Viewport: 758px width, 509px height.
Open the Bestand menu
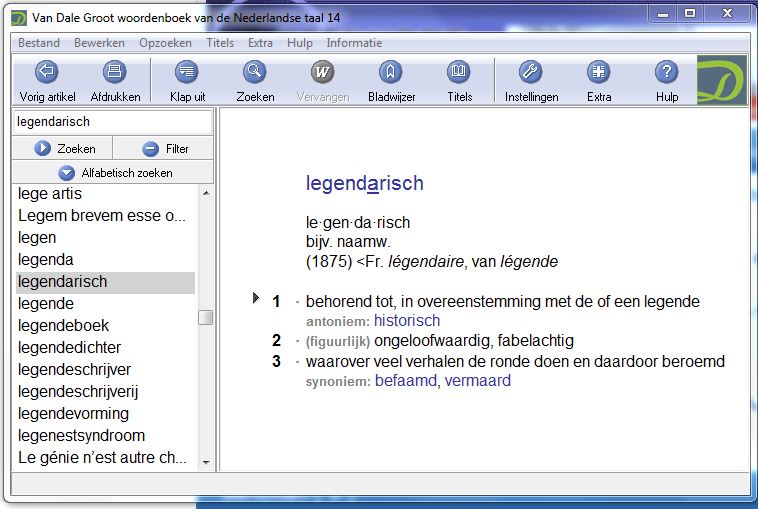(x=39, y=43)
